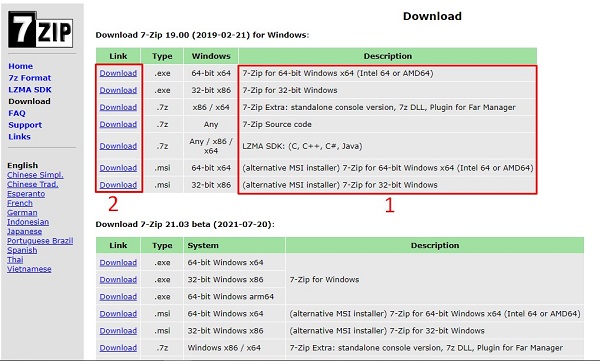Screen dimensions: 600x361
Task: Download 7-Zip Extra standalone console 19.00
Action: click(x=118, y=107)
